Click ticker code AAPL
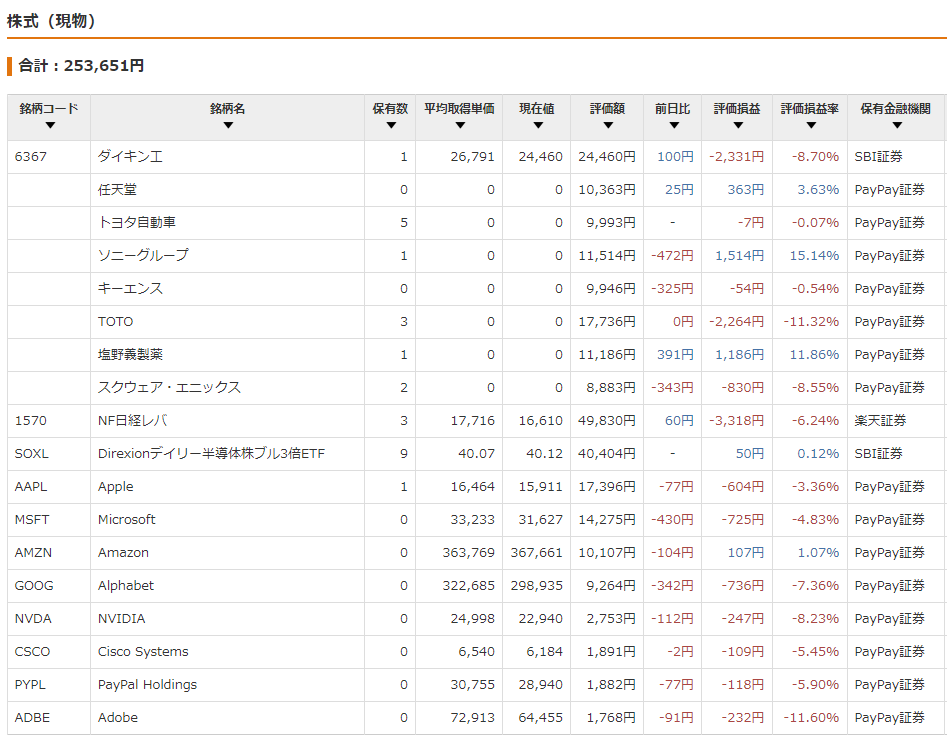Screen dimensions: 947x741 (x=31, y=487)
